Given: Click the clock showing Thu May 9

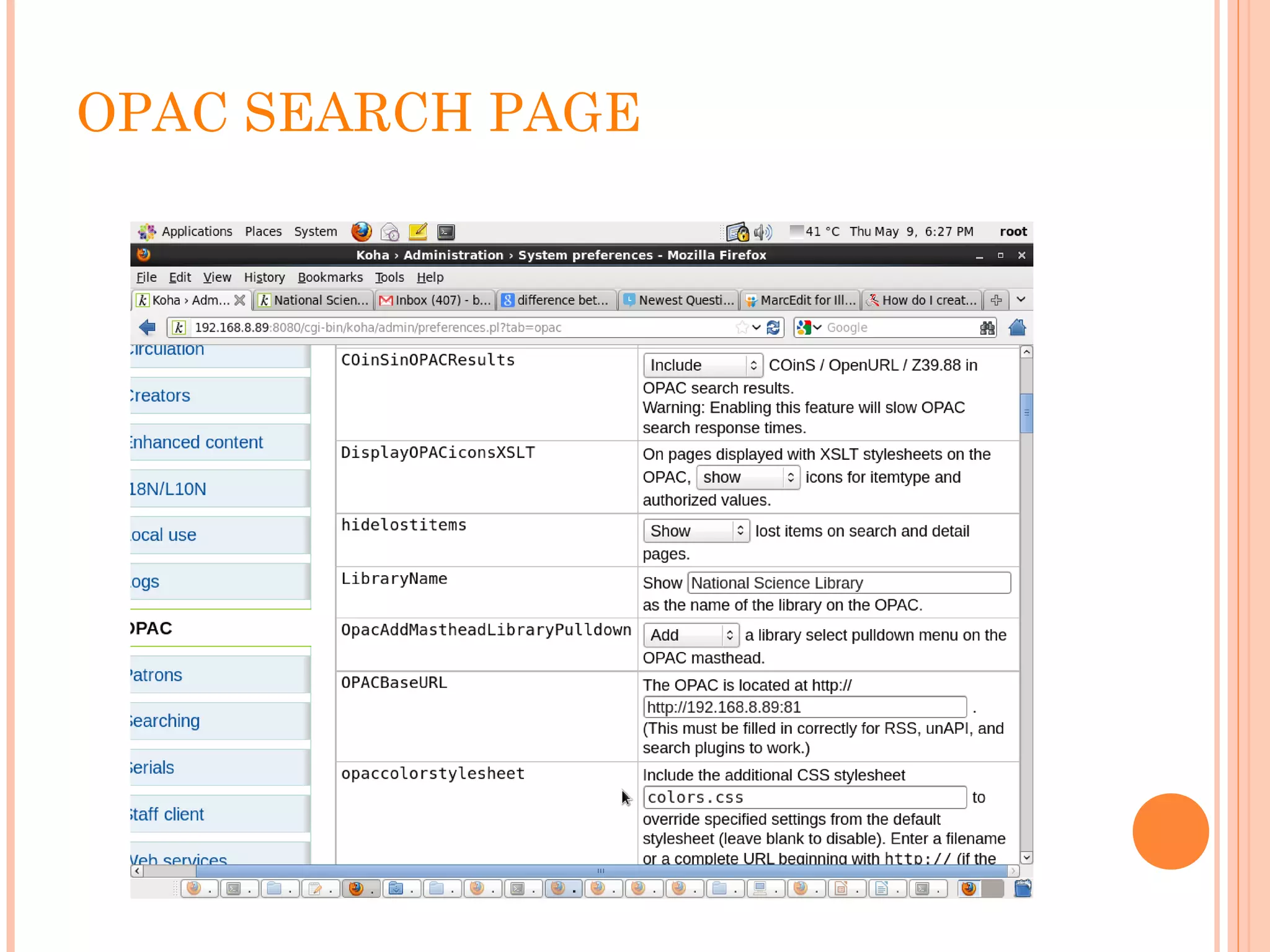Looking at the screenshot, I should point(911,231).
